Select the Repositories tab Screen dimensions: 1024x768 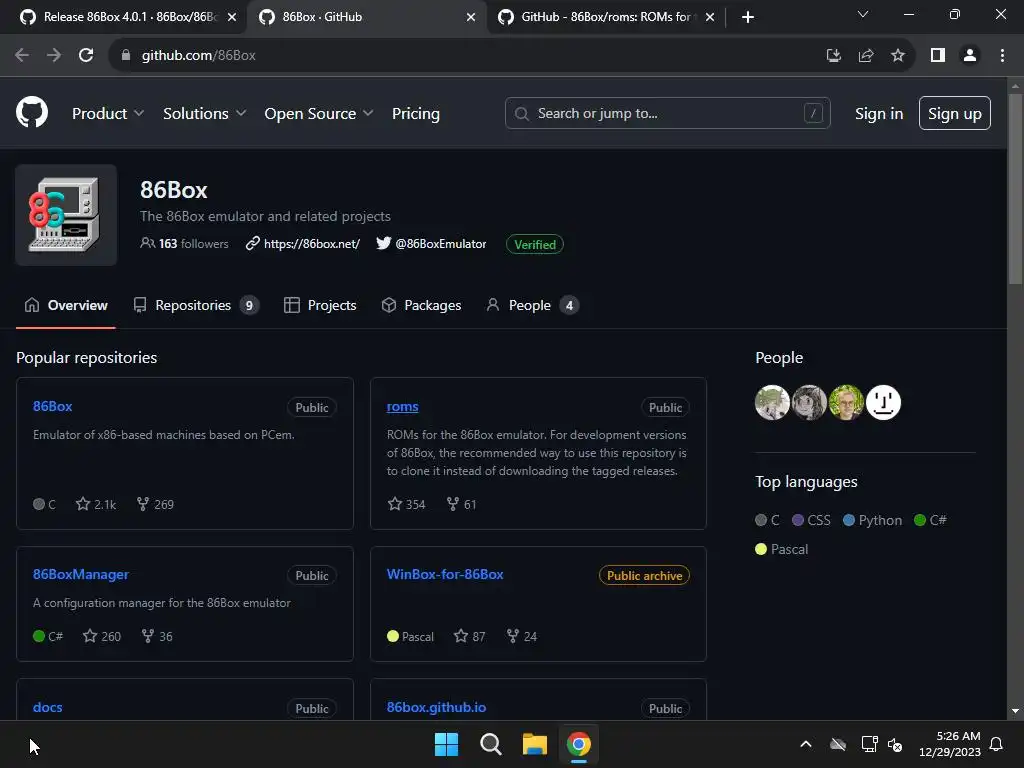point(196,305)
